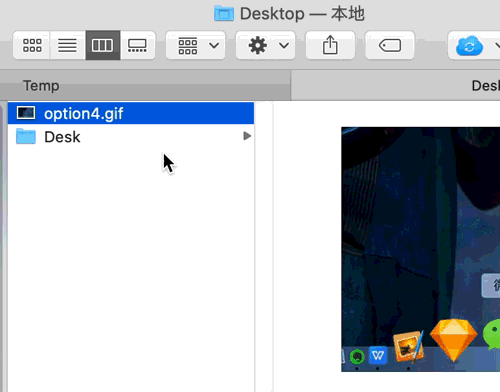The width and height of the screenshot is (500, 392).
Task: Open the cloud sync toolbar icon
Action: click(469, 46)
